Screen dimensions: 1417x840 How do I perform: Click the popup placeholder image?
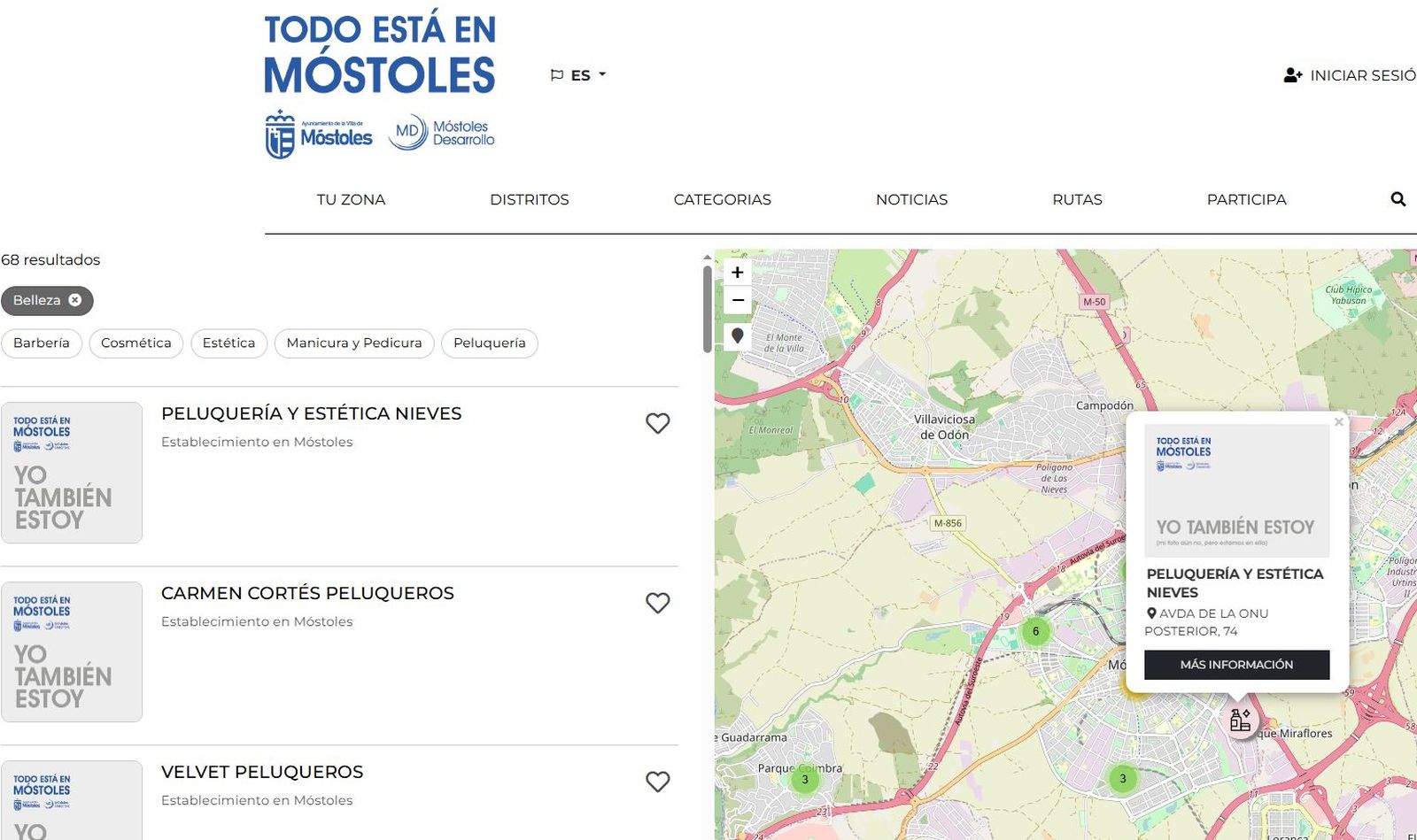1237,490
